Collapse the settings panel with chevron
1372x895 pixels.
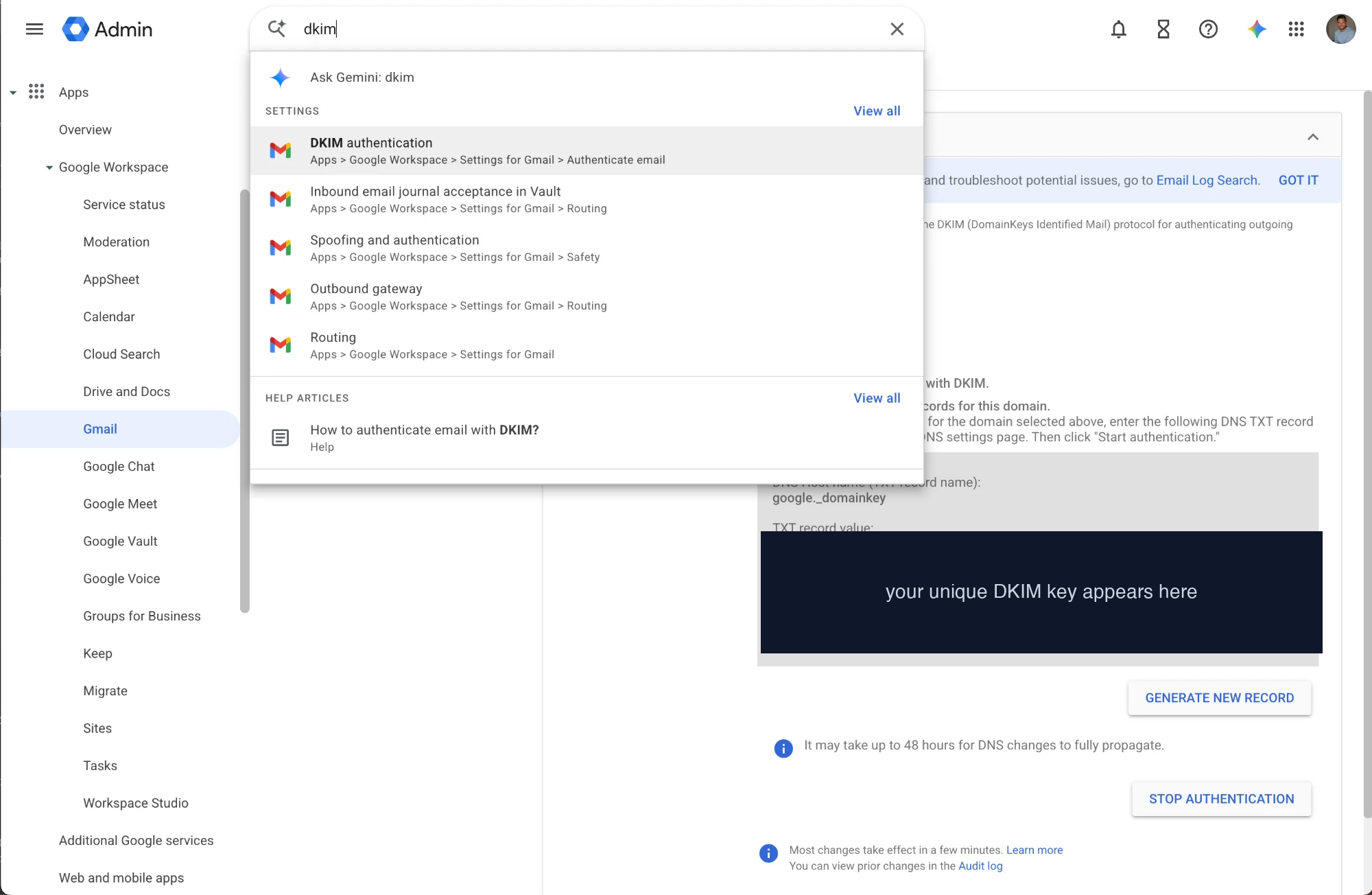pos(1312,137)
